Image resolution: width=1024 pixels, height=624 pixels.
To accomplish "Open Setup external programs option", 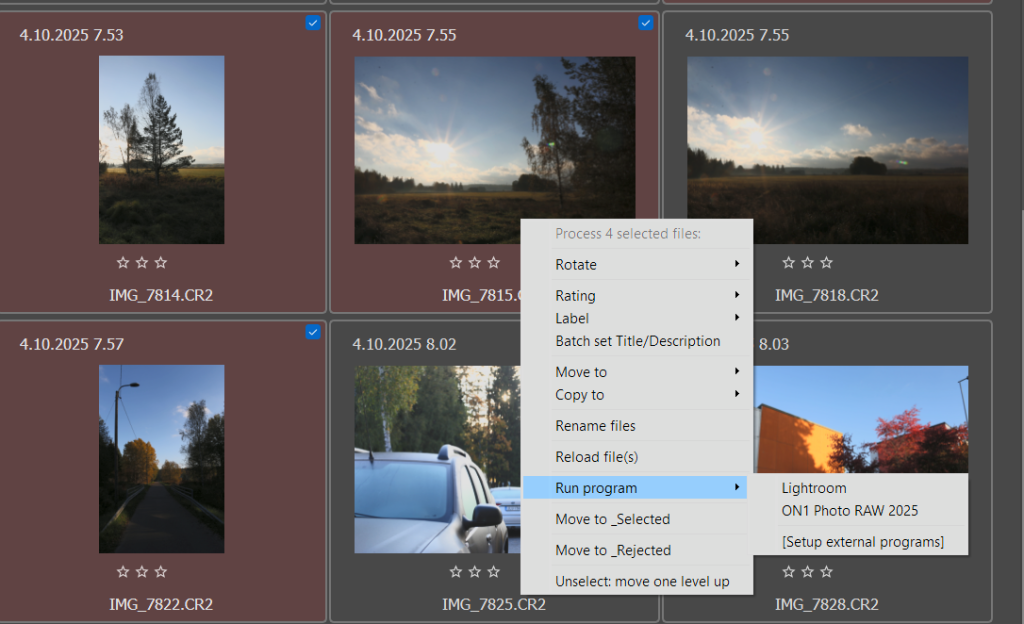I will pyautogui.click(x=862, y=542).
